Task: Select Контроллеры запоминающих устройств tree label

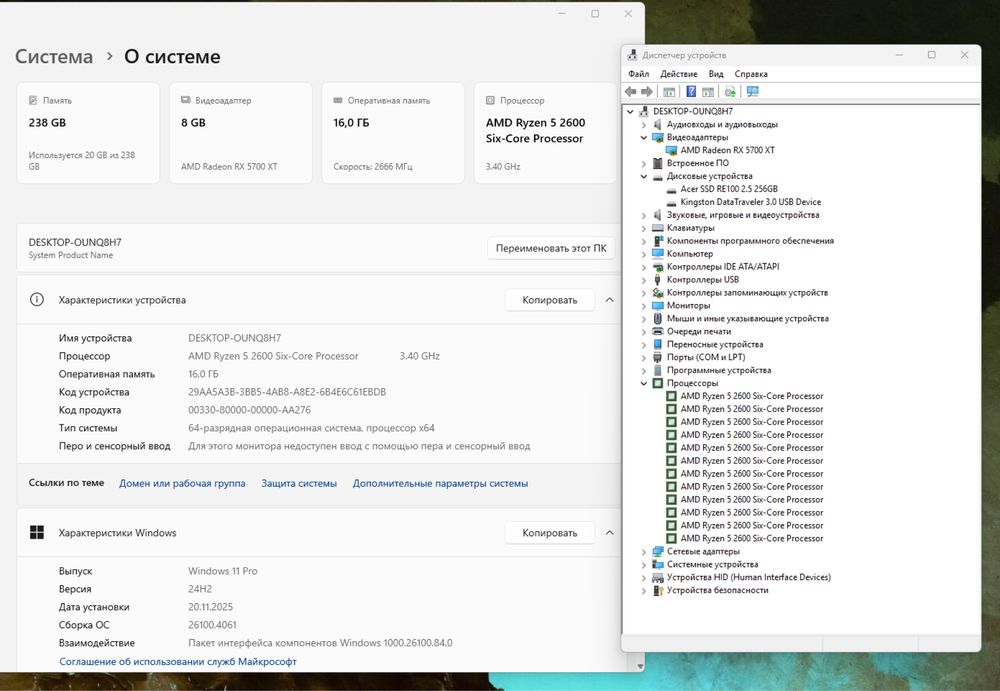Action: pos(747,292)
